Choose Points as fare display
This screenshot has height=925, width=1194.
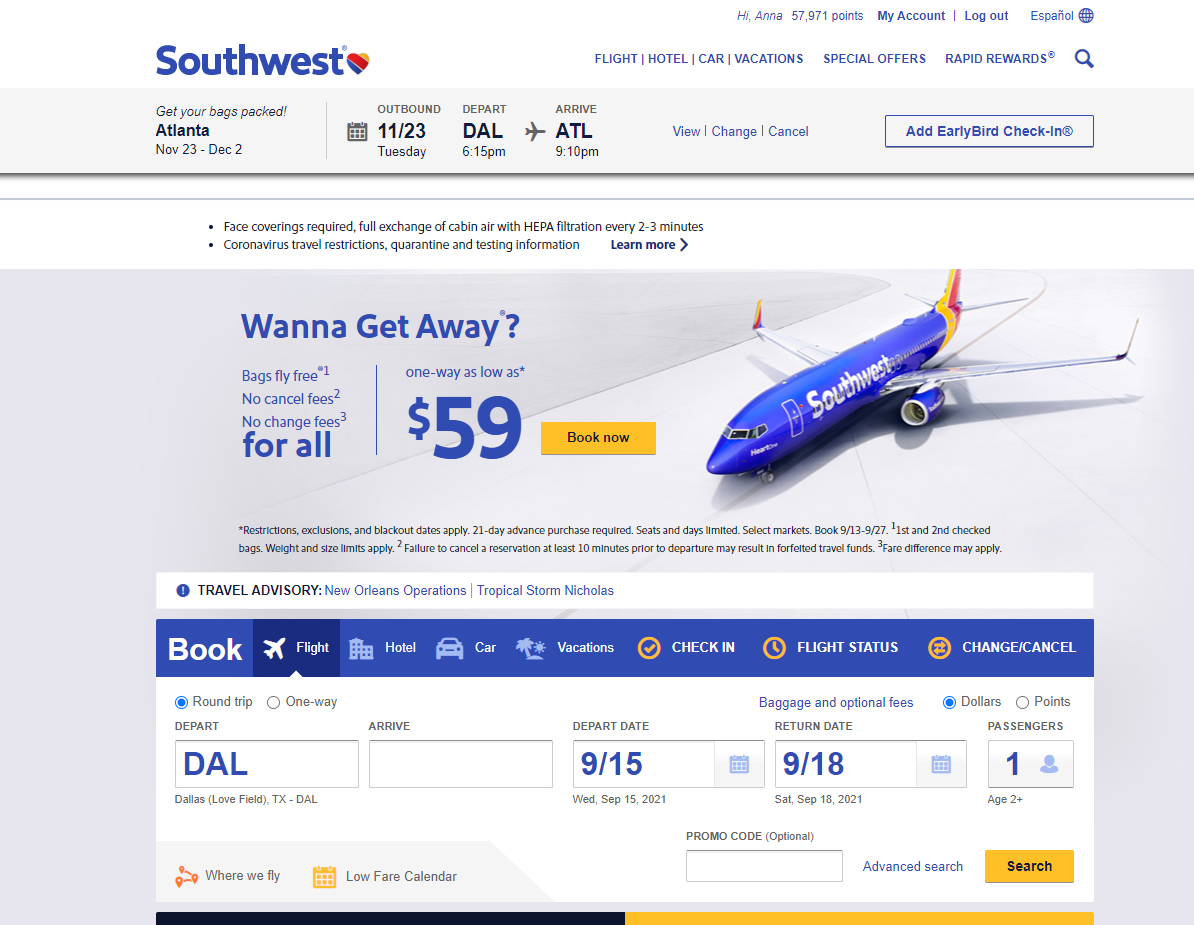(1023, 703)
